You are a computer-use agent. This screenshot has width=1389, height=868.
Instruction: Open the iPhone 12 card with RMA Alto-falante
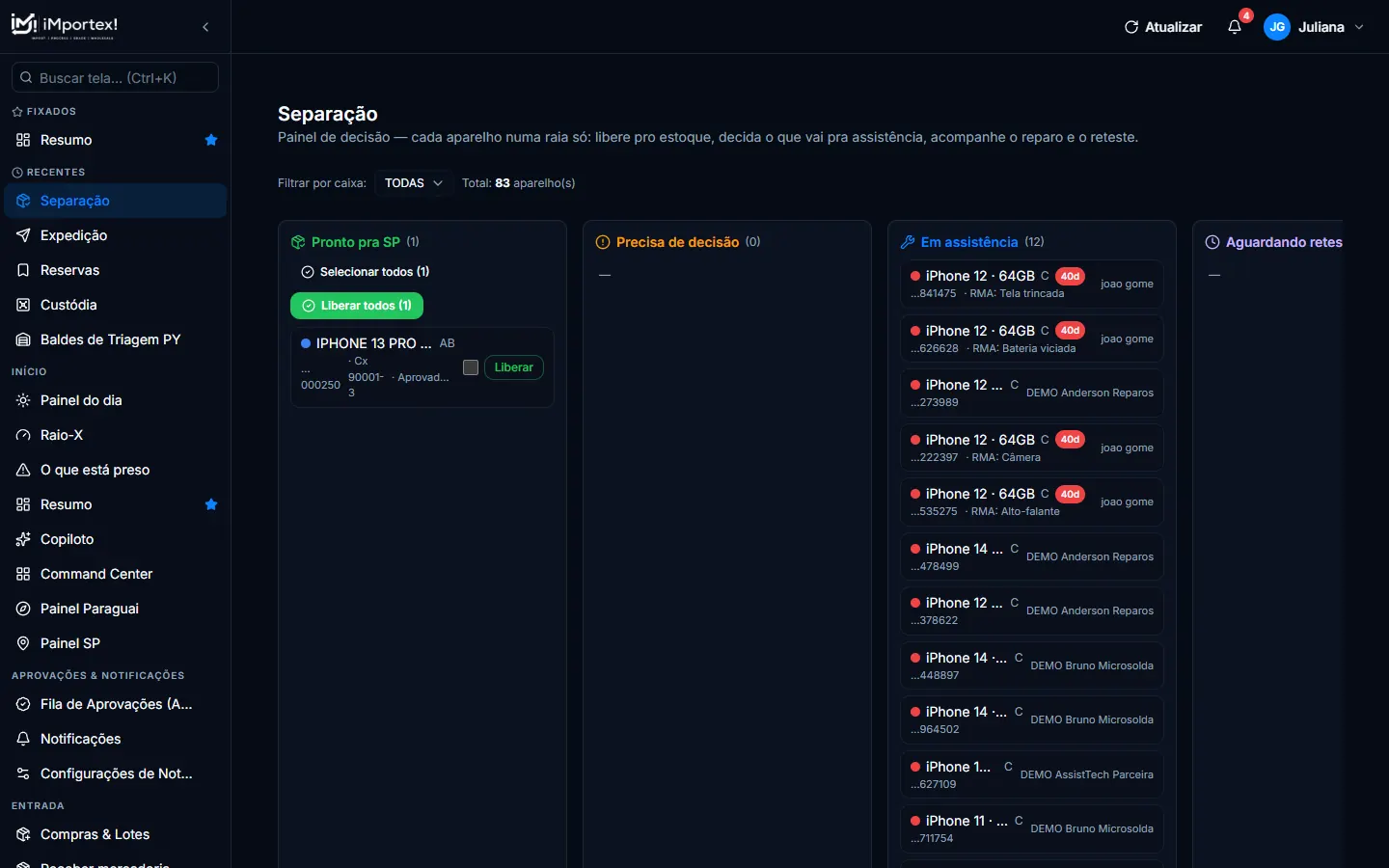(1032, 502)
